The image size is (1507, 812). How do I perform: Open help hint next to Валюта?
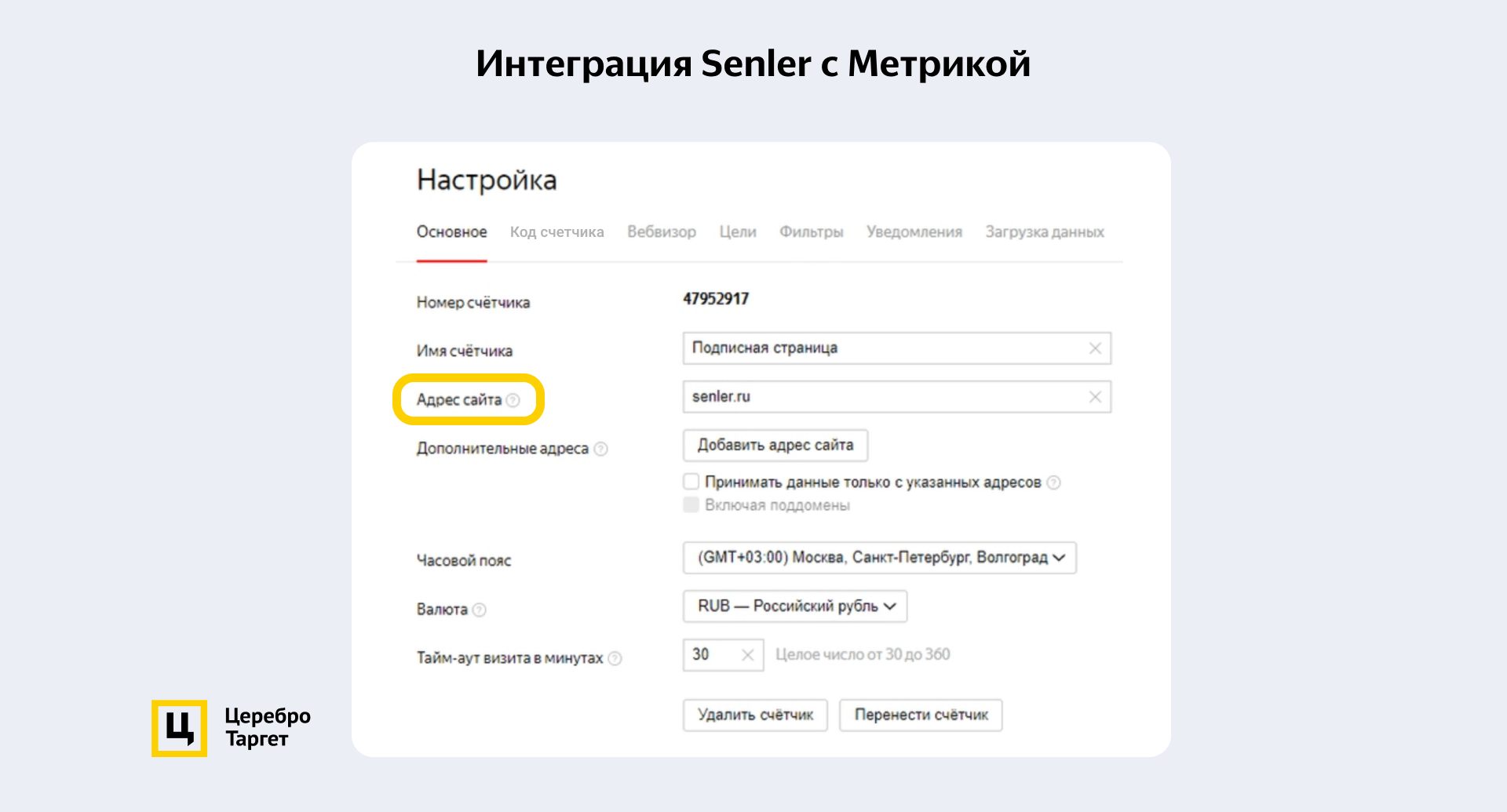[x=479, y=610]
